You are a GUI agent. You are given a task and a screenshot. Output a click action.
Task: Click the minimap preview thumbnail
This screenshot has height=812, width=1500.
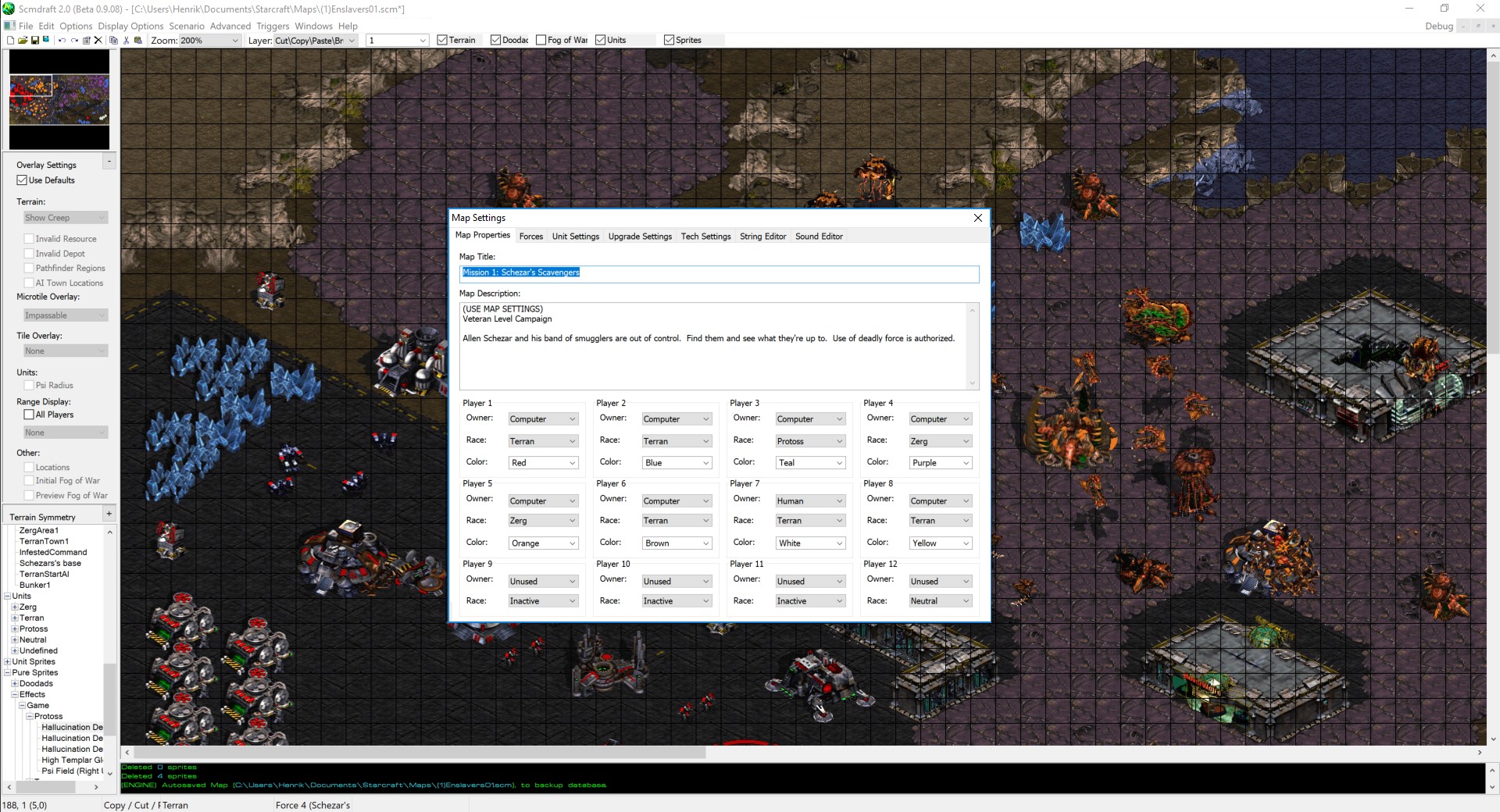pos(59,99)
